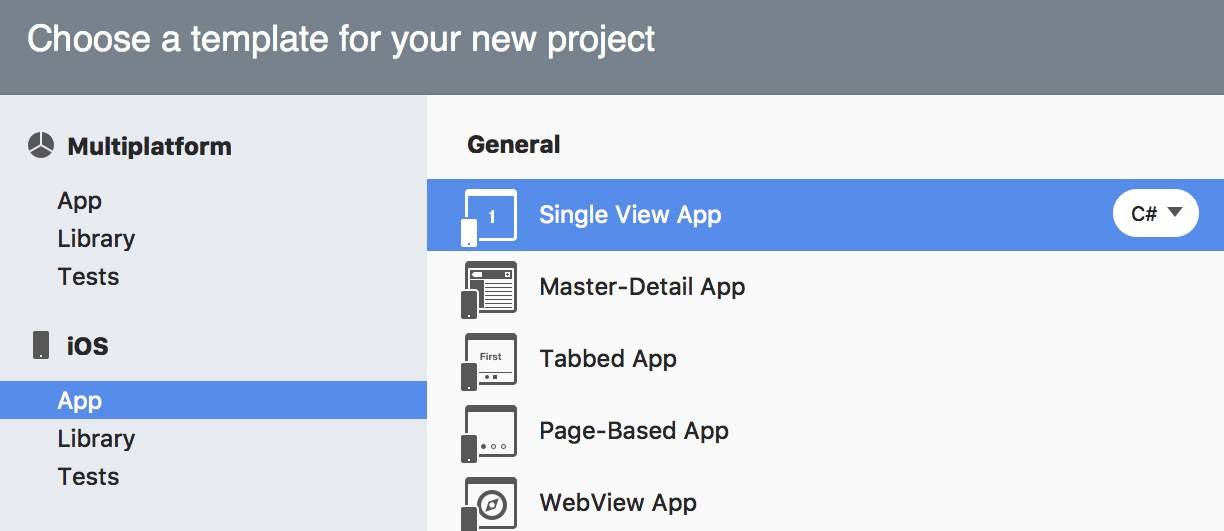Click the Master-Detail App template icon

point(490,288)
